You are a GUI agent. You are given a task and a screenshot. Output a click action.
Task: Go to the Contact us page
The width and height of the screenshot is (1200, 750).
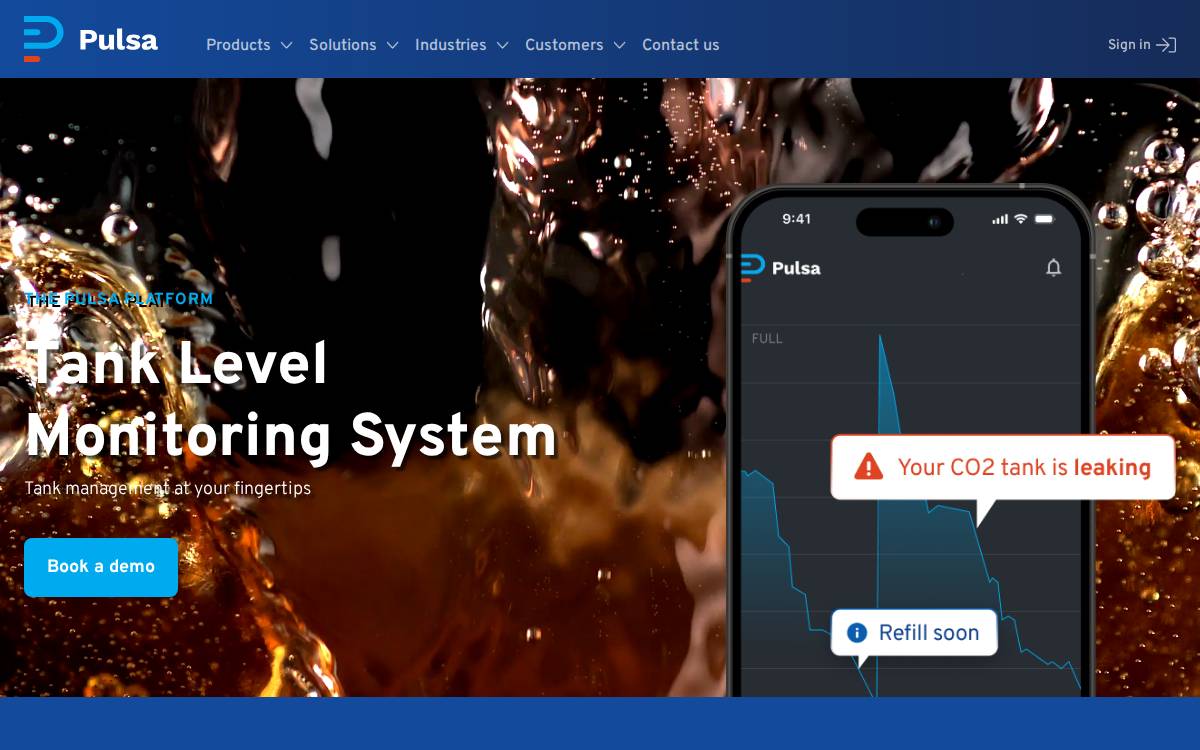[680, 45]
